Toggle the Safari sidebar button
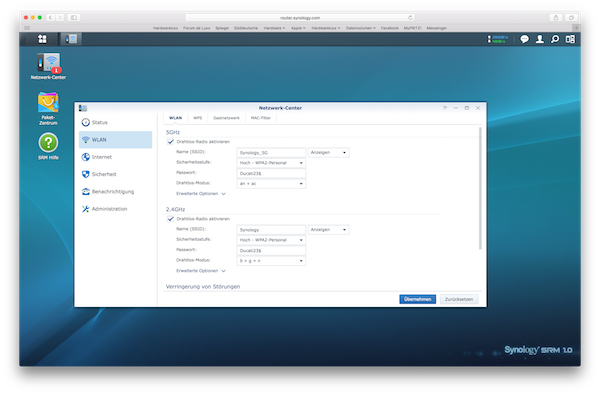 tap(74, 18)
